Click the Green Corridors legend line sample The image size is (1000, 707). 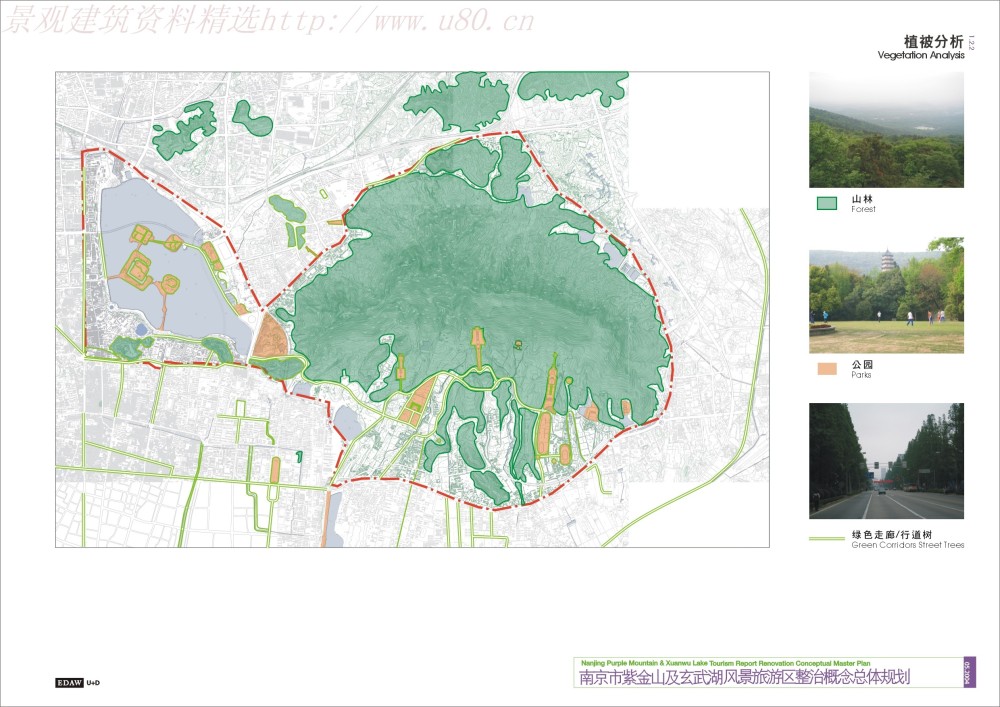(826, 539)
